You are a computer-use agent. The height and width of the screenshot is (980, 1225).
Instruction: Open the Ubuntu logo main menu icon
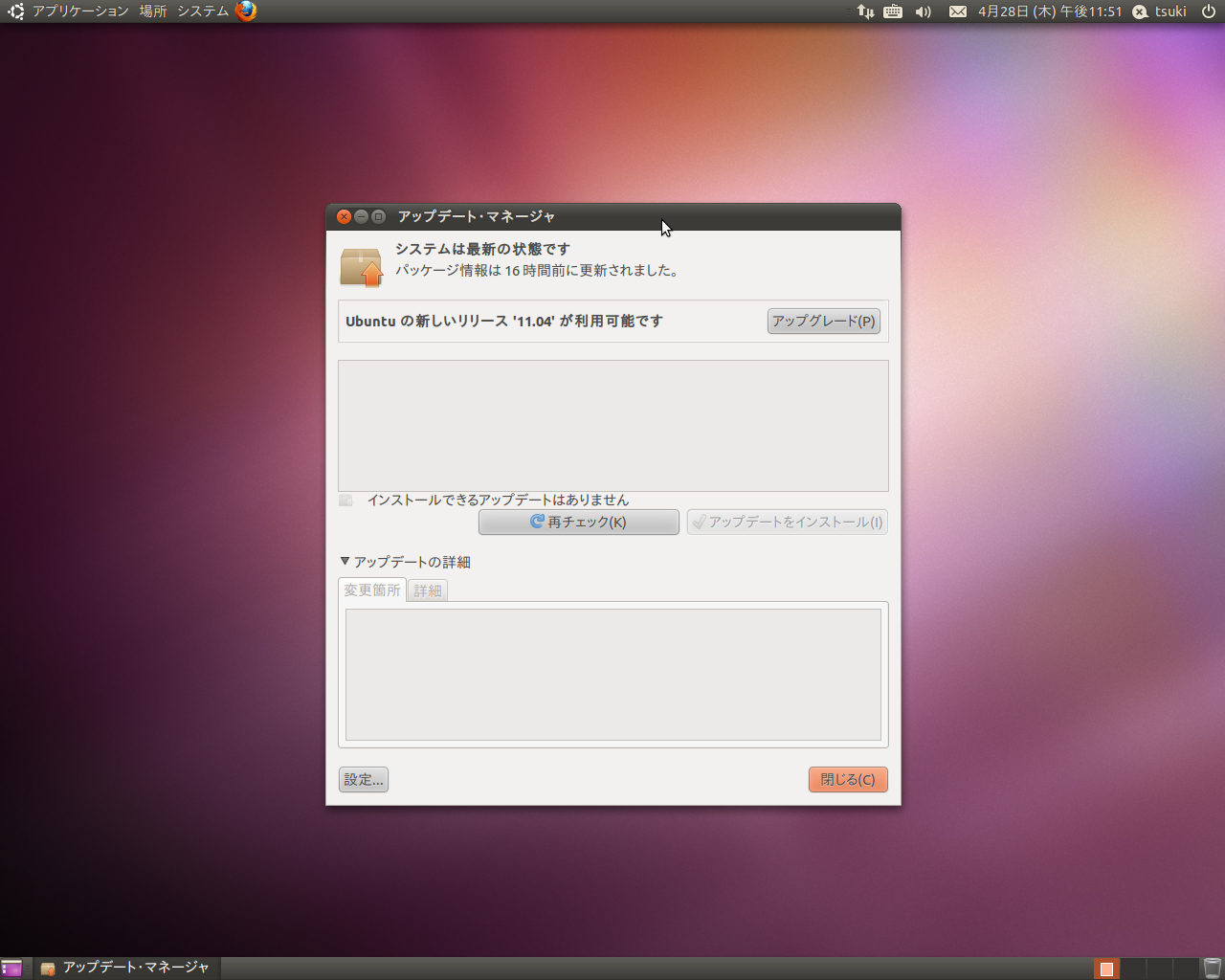tap(15, 11)
